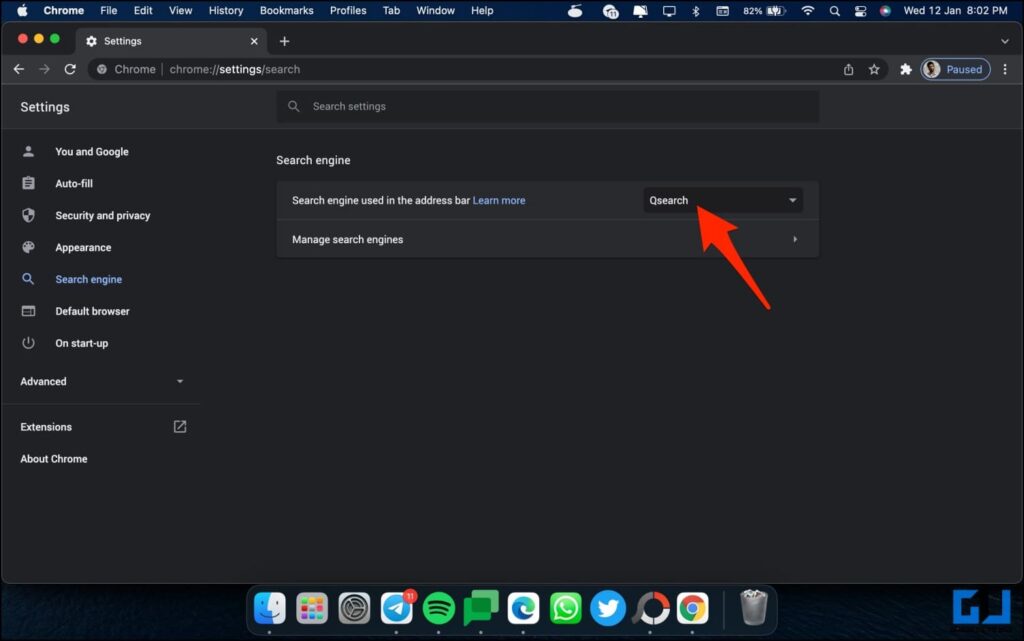The width and height of the screenshot is (1024, 641).
Task: Click the tab search chevron
Action: pos(1004,41)
